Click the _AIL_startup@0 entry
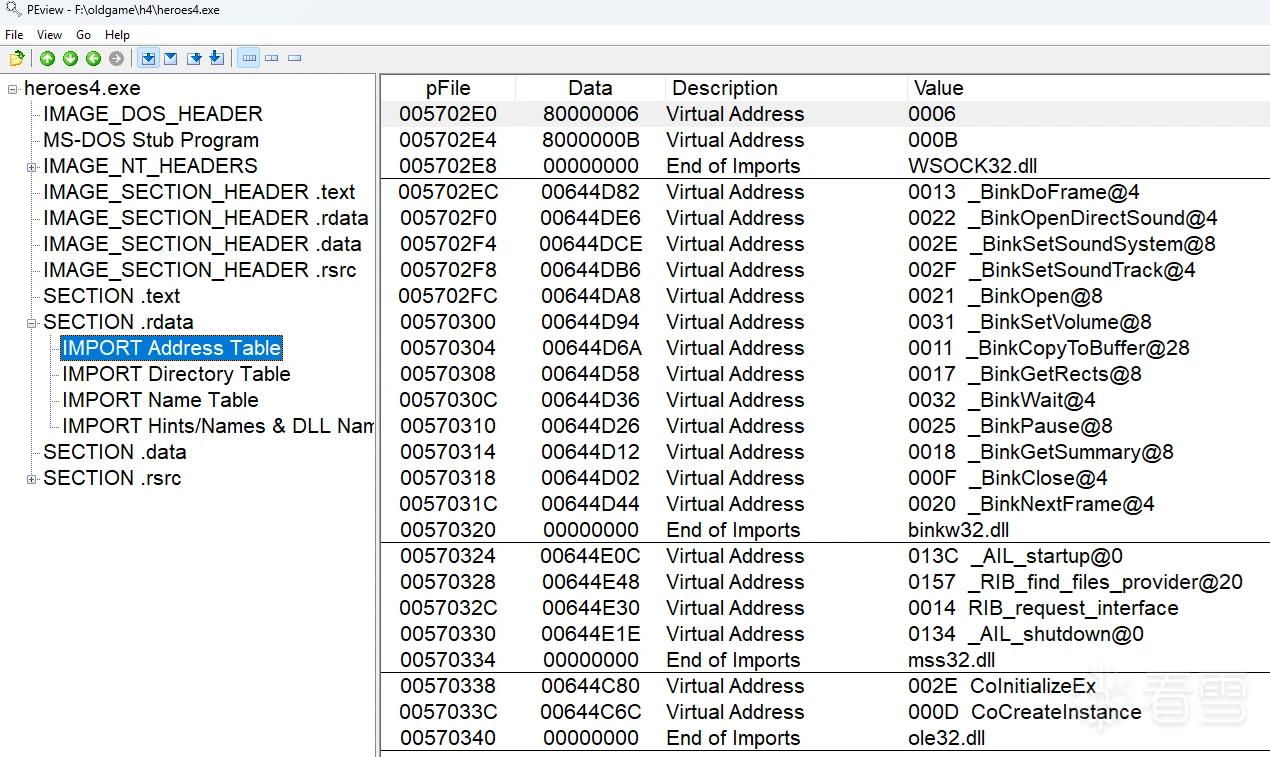 pos(1046,556)
